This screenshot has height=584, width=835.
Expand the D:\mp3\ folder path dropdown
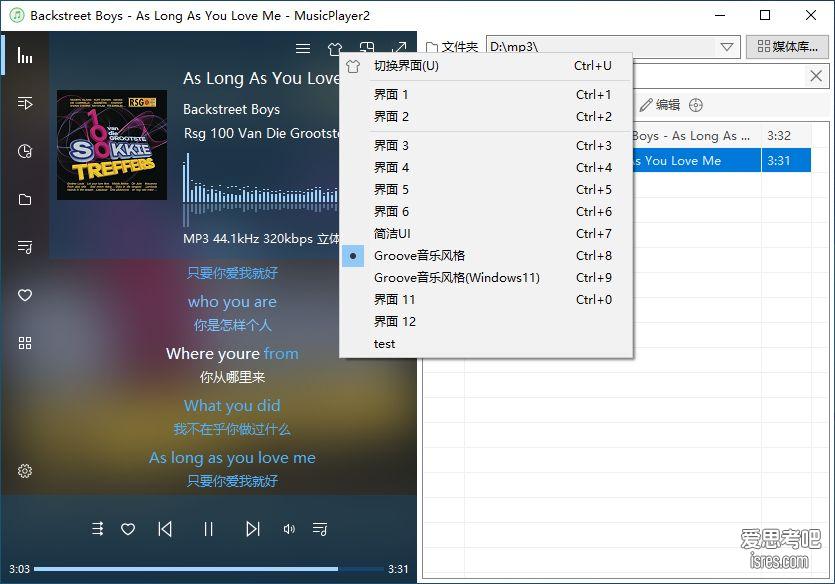click(x=727, y=47)
